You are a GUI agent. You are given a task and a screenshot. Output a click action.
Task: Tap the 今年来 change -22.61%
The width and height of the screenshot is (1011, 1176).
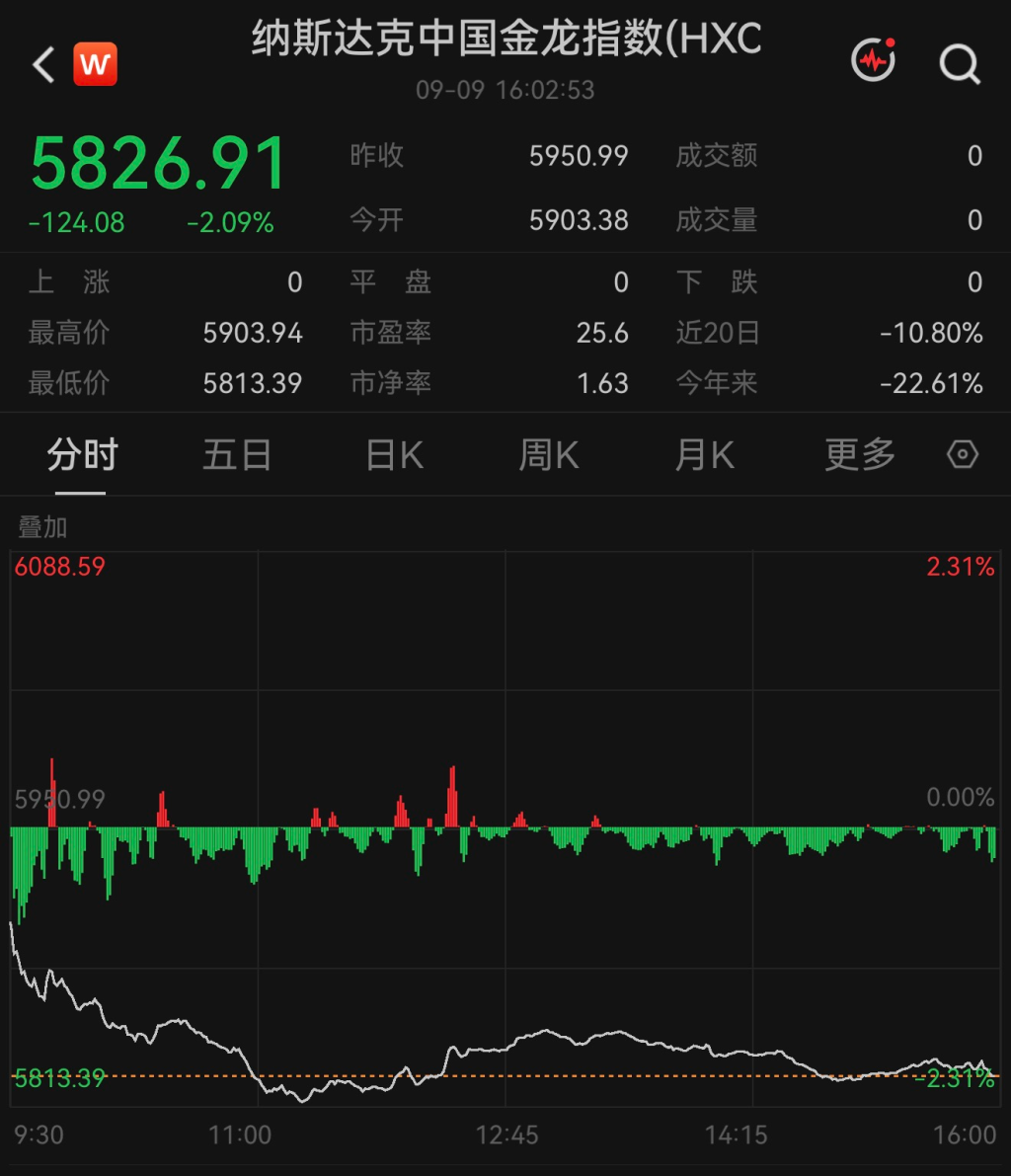(x=931, y=383)
